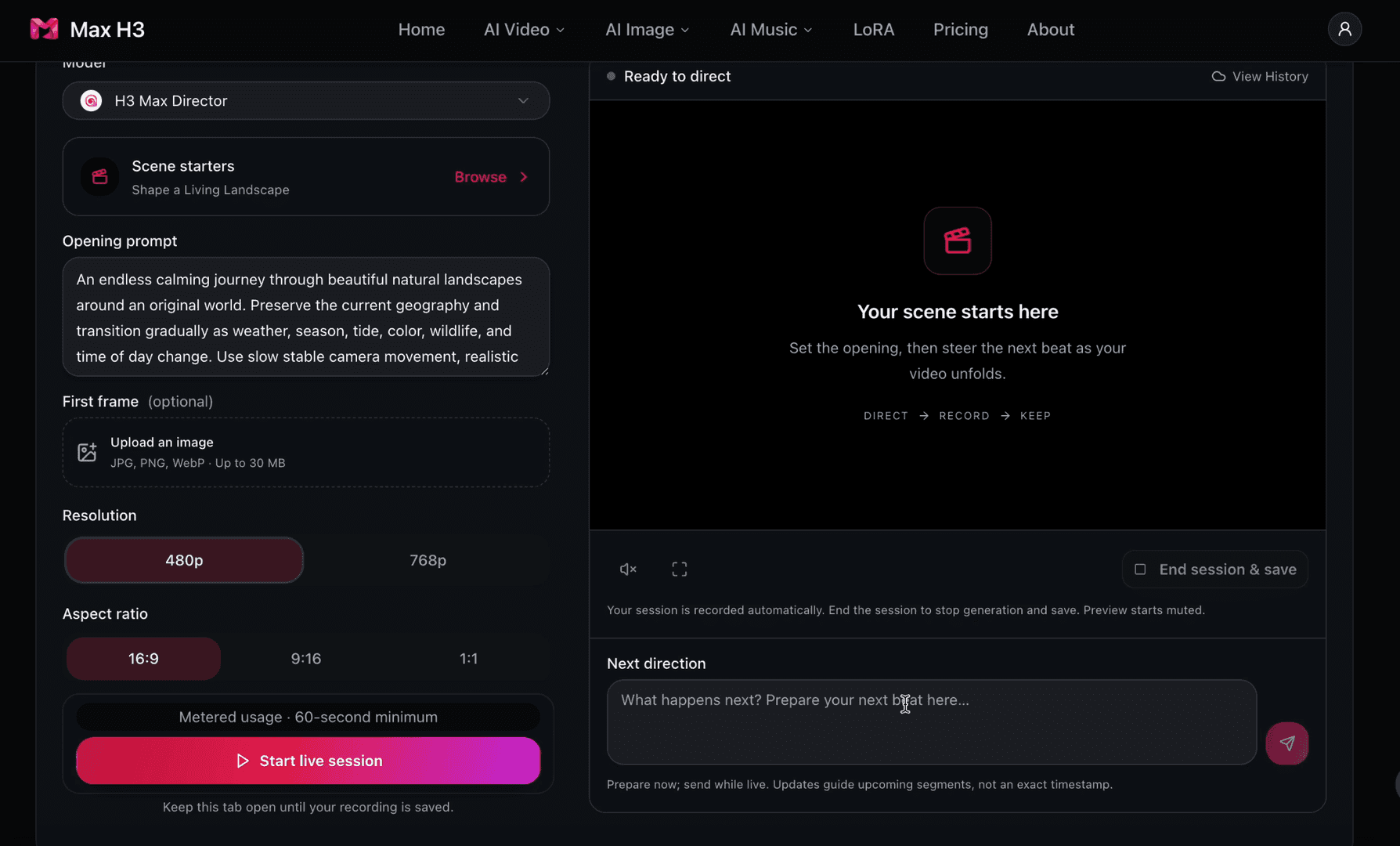1400x846 pixels.
Task: Click the Scene starters clapperboard icon
Action: pos(99,177)
